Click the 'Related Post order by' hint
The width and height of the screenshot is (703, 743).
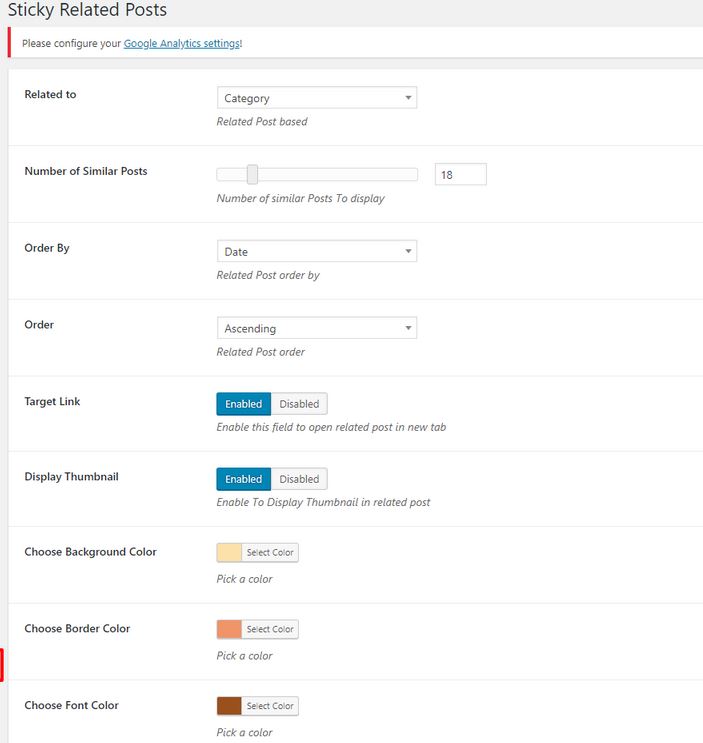[268, 275]
